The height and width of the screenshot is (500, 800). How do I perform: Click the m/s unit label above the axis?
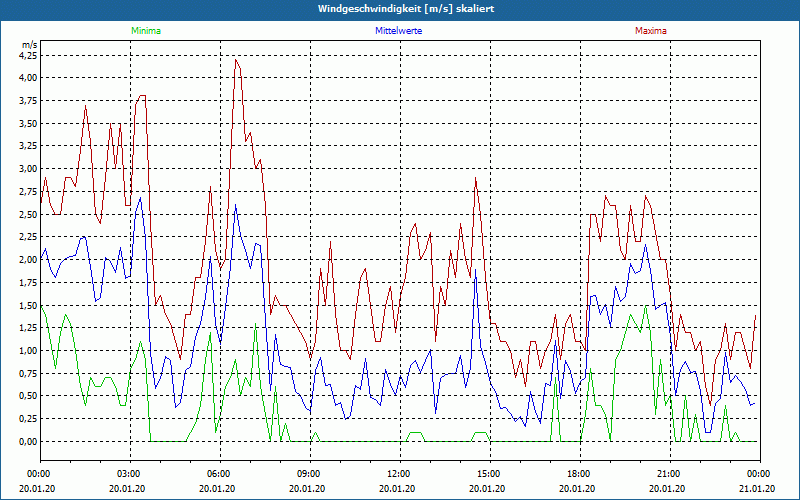tap(29, 45)
